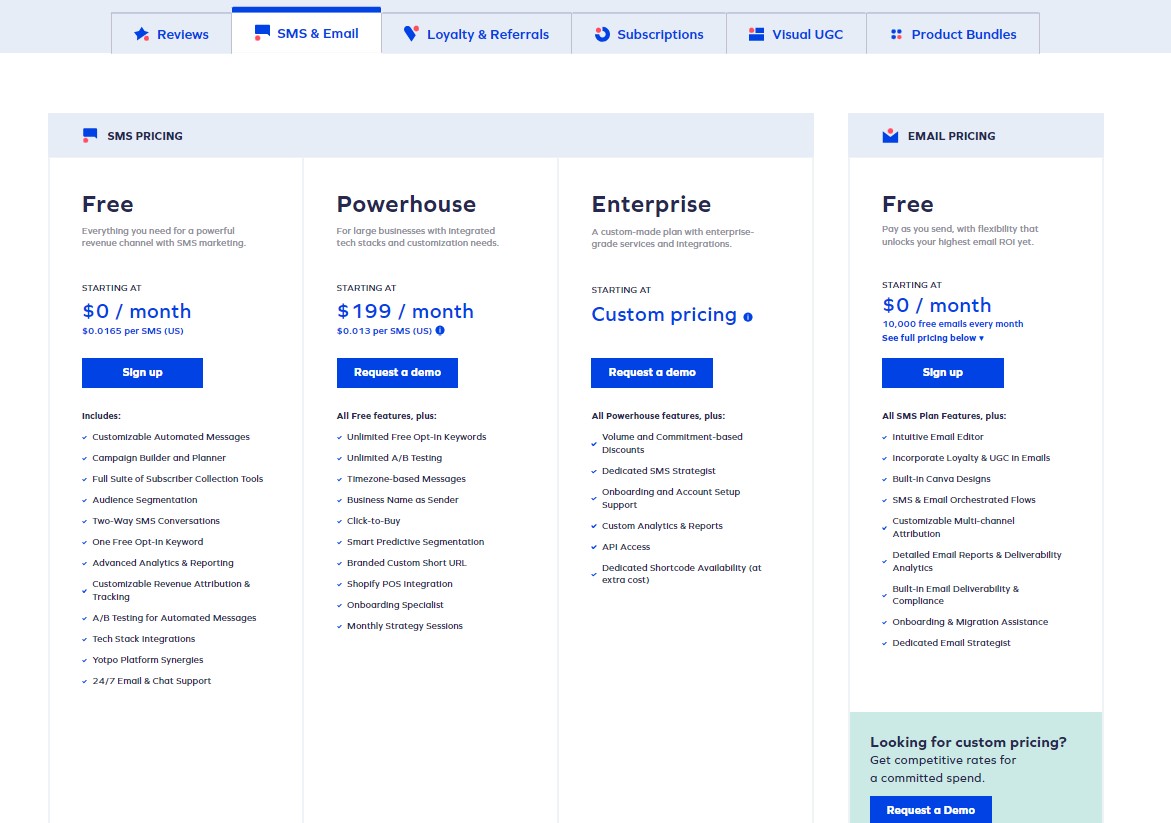Click Built-in Canva Designs feature
Viewport: 1171px width, 823px height.
(941, 479)
